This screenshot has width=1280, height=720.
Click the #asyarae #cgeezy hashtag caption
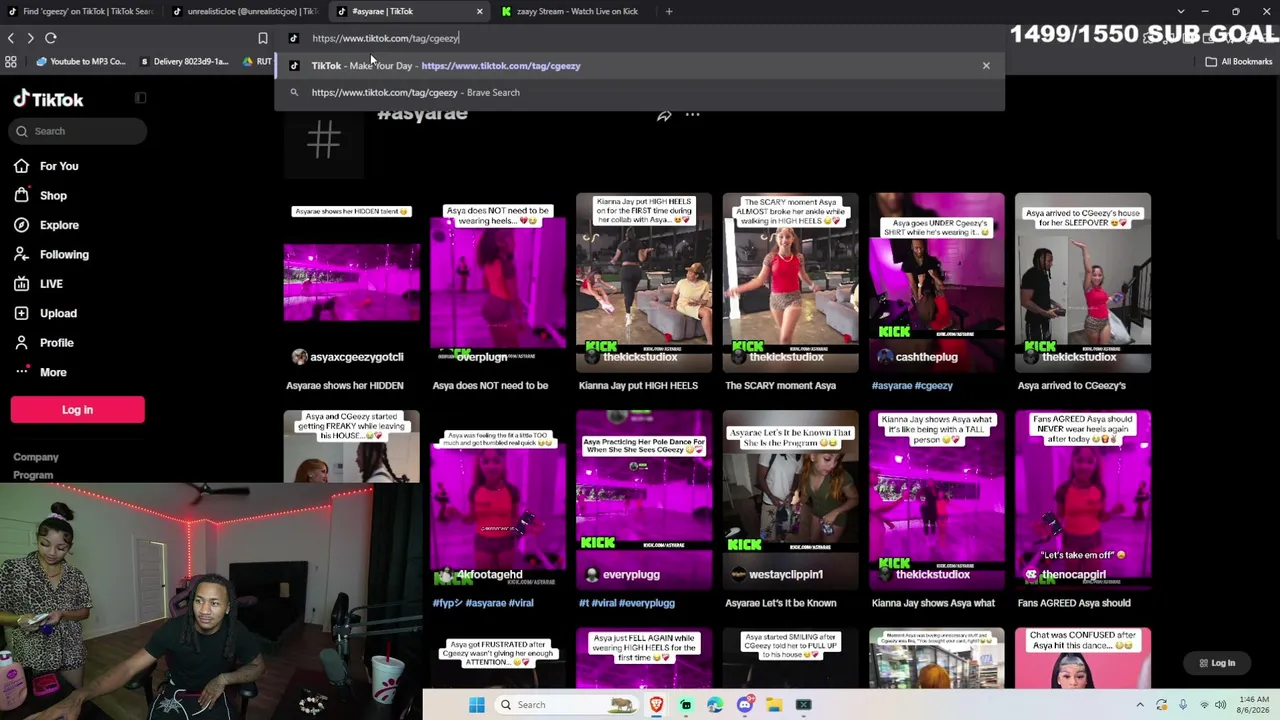coord(912,386)
